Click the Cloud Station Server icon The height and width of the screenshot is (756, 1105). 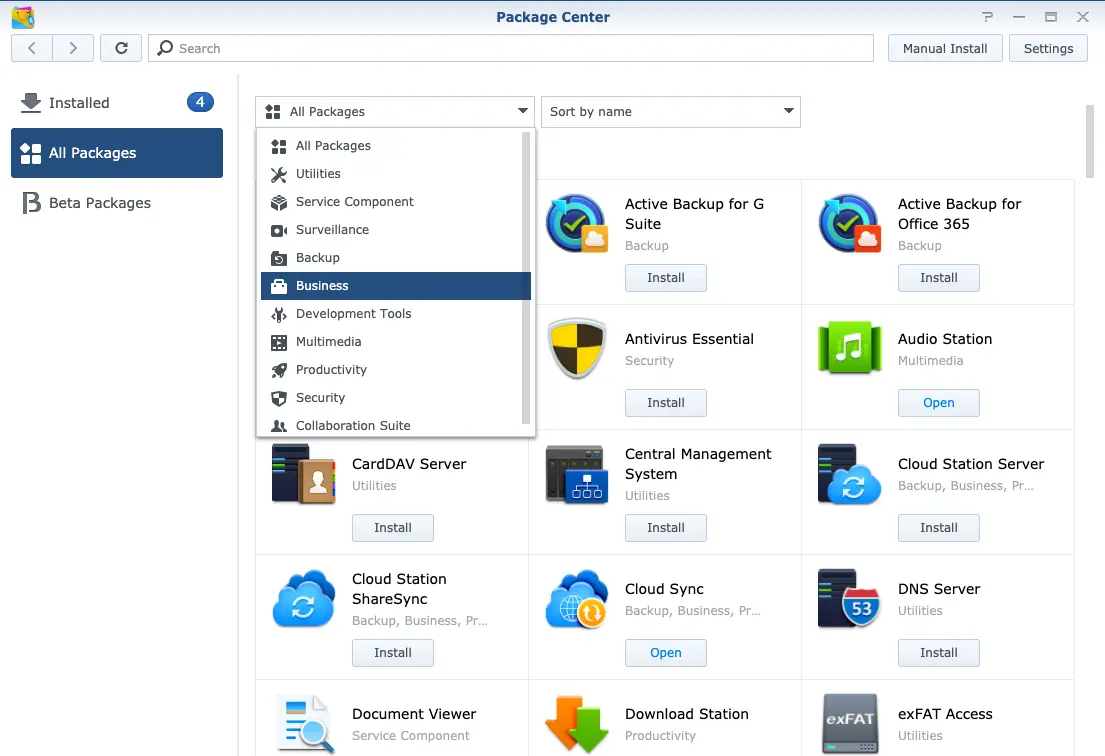(x=850, y=473)
